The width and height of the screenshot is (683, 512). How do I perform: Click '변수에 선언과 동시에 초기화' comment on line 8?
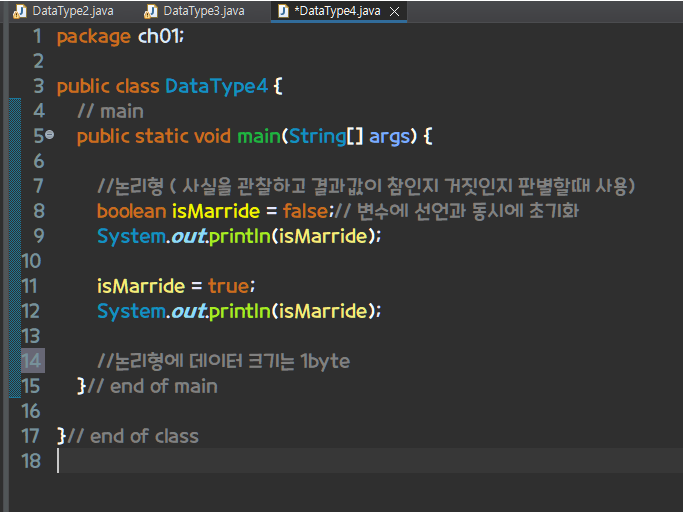468,211
